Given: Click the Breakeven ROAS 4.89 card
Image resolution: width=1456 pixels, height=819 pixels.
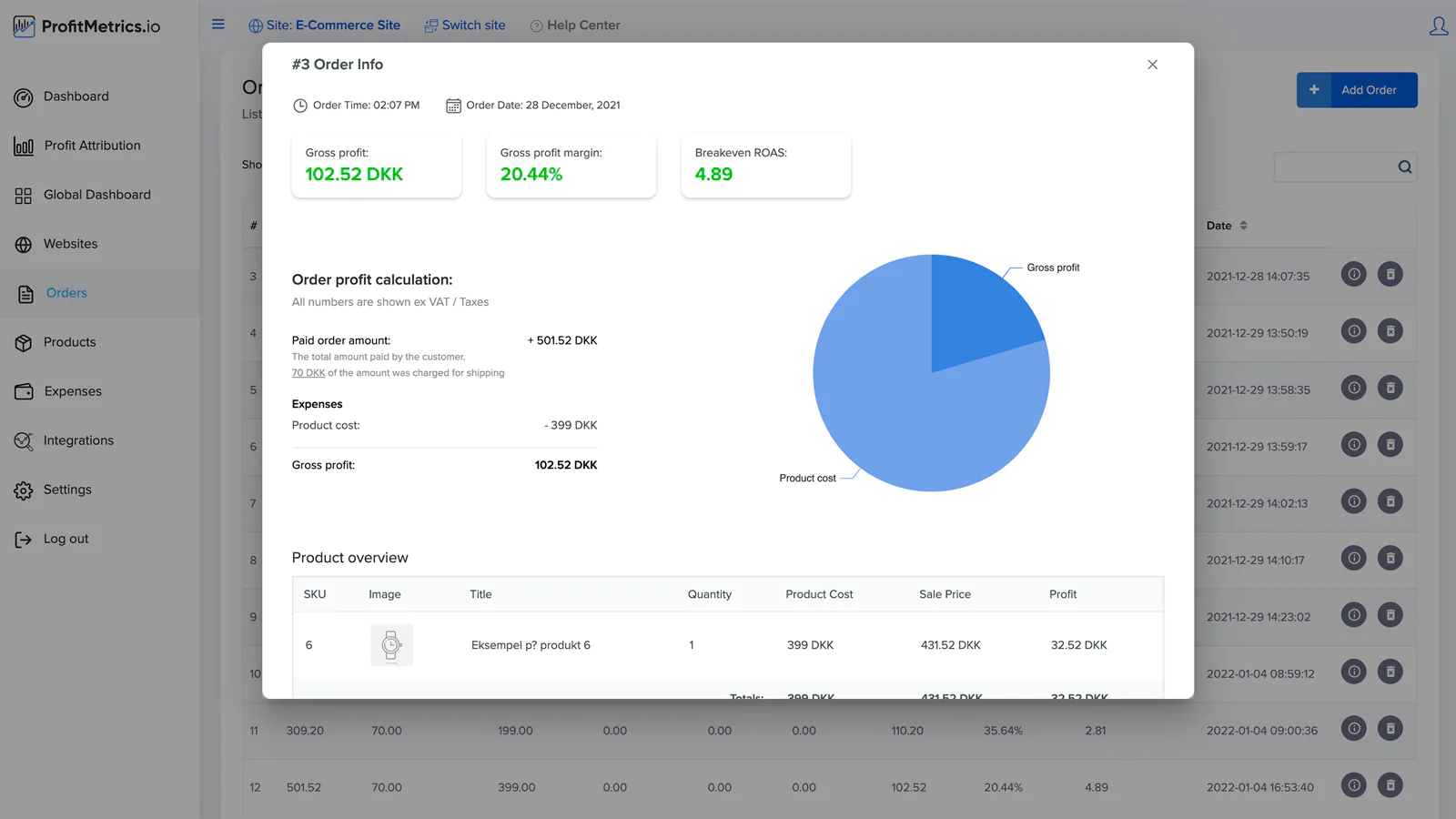Looking at the screenshot, I should click(x=766, y=166).
